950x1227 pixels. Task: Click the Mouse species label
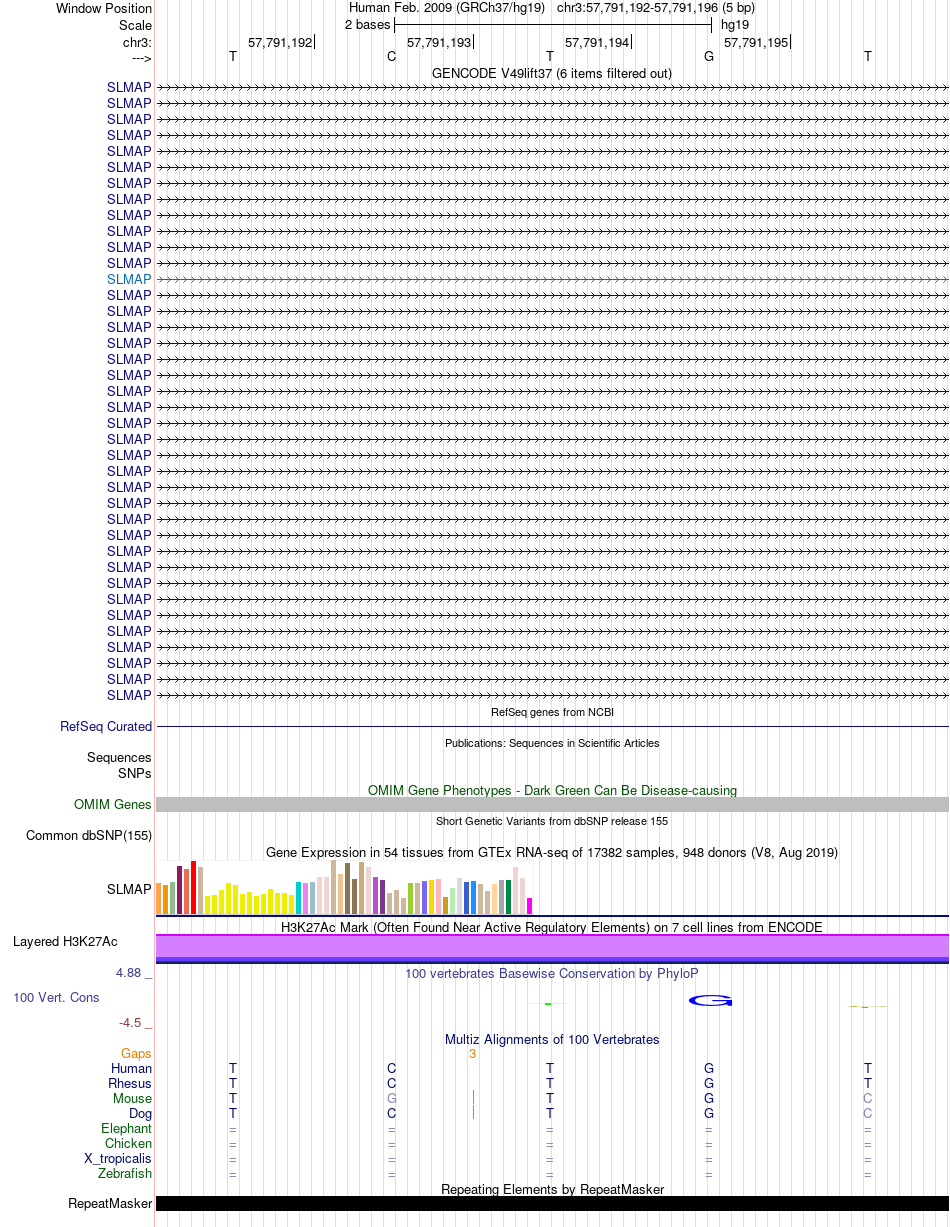[133, 1099]
